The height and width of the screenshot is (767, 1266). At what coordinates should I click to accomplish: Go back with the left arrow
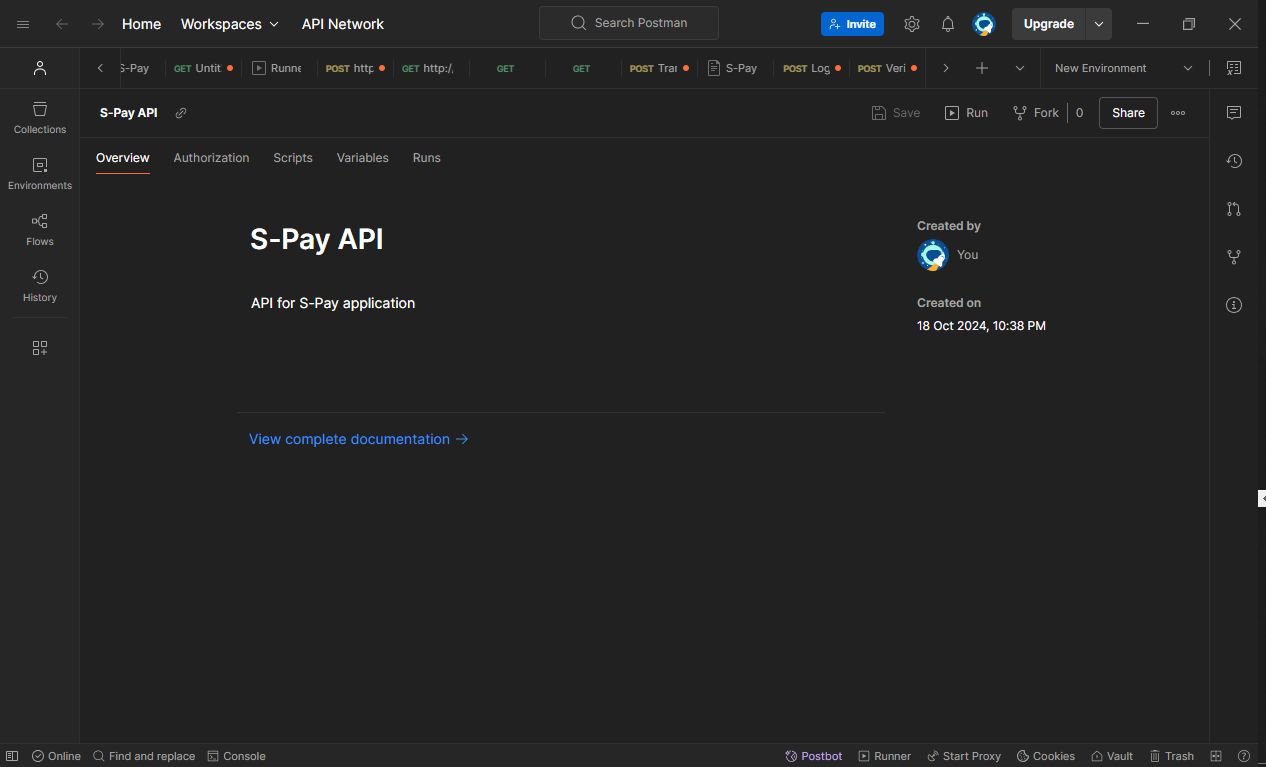tap(62, 24)
